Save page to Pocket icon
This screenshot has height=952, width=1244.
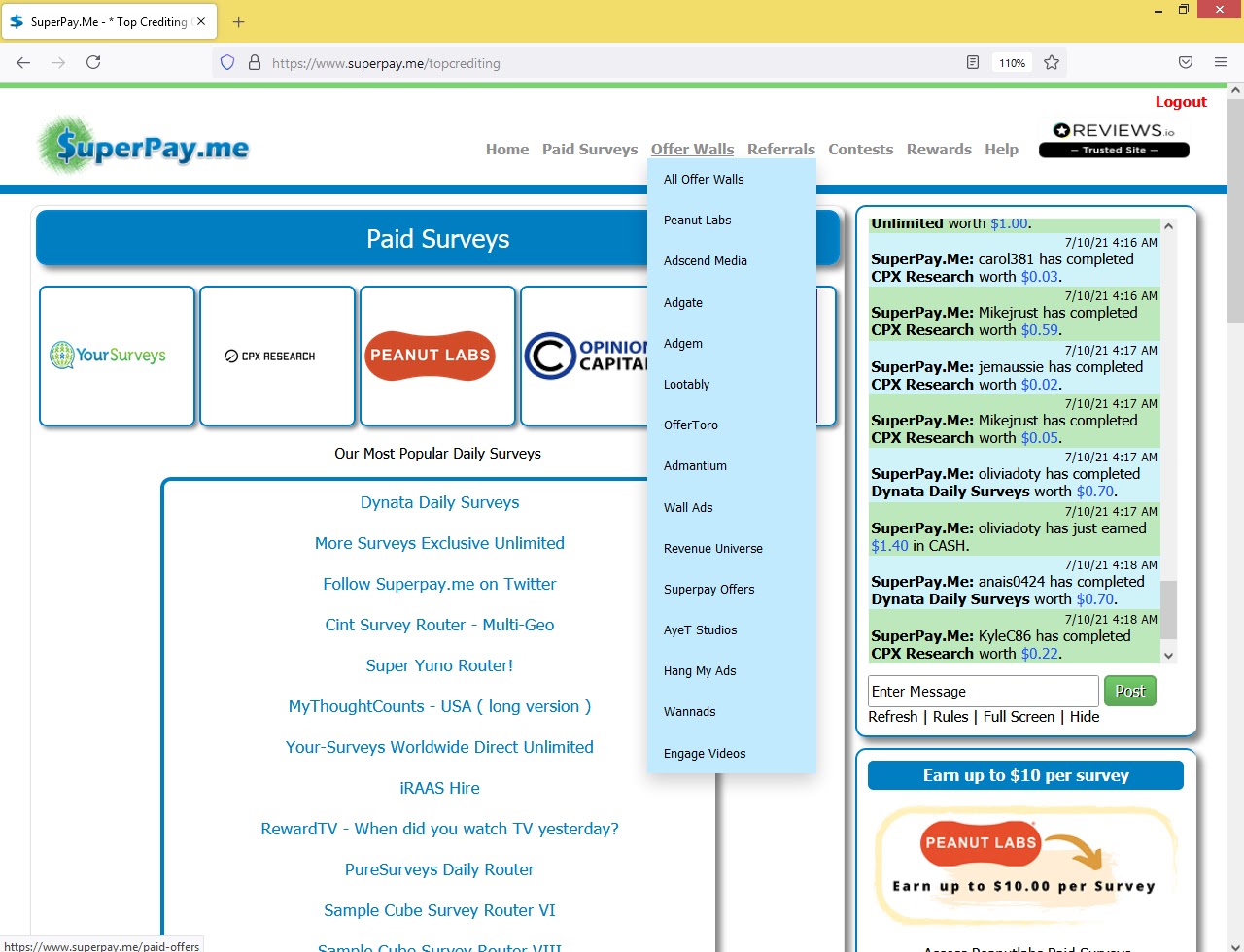(x=1186, y=62)
